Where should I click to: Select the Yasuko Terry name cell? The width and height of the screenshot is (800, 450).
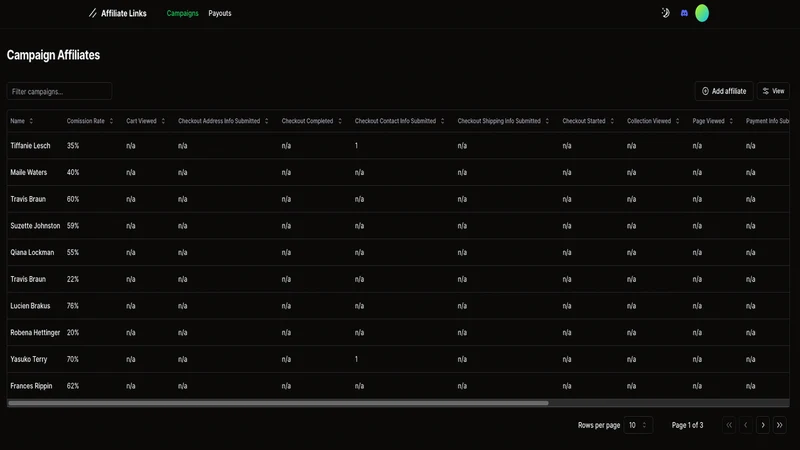[29, 359]
